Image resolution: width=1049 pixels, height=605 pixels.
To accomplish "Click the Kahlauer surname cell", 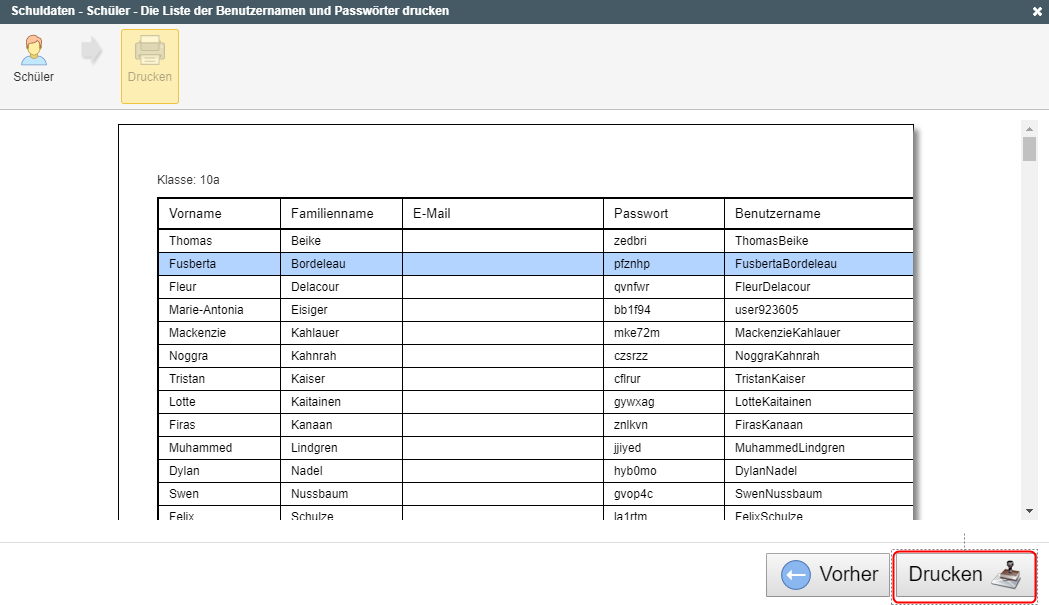I will (341, 333).
